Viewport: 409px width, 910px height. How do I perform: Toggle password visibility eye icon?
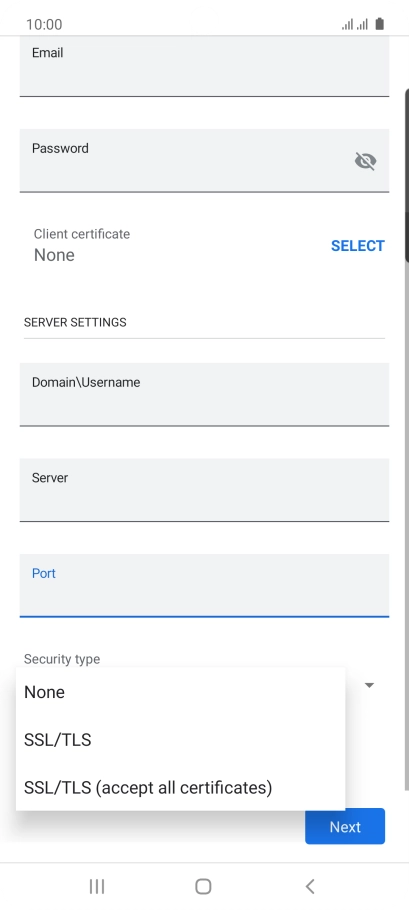coord(365,161)
